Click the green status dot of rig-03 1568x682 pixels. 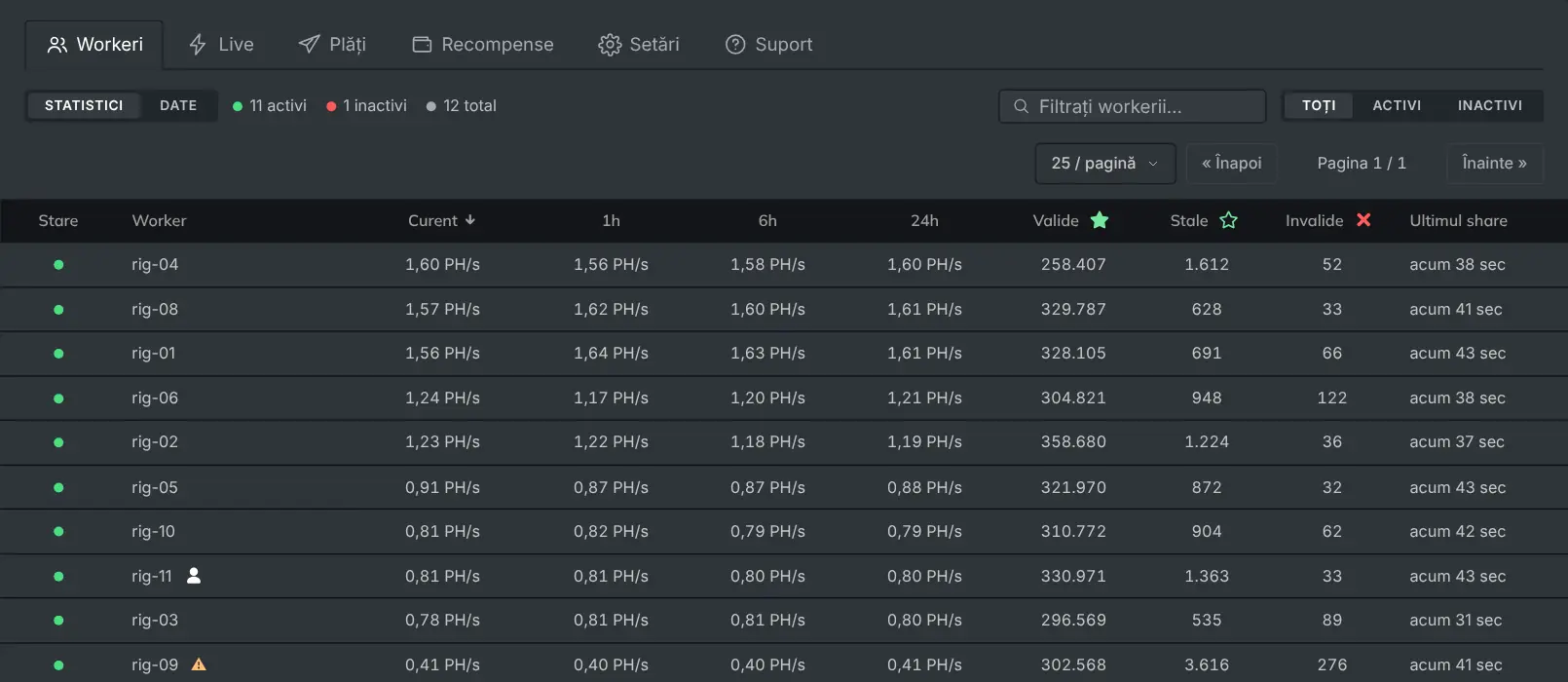[x=58, y=621]
